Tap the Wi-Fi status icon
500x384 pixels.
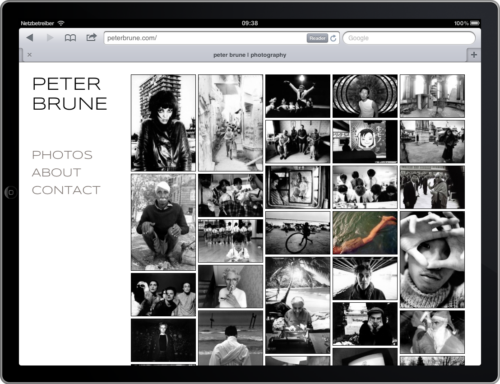coord(61,23)
